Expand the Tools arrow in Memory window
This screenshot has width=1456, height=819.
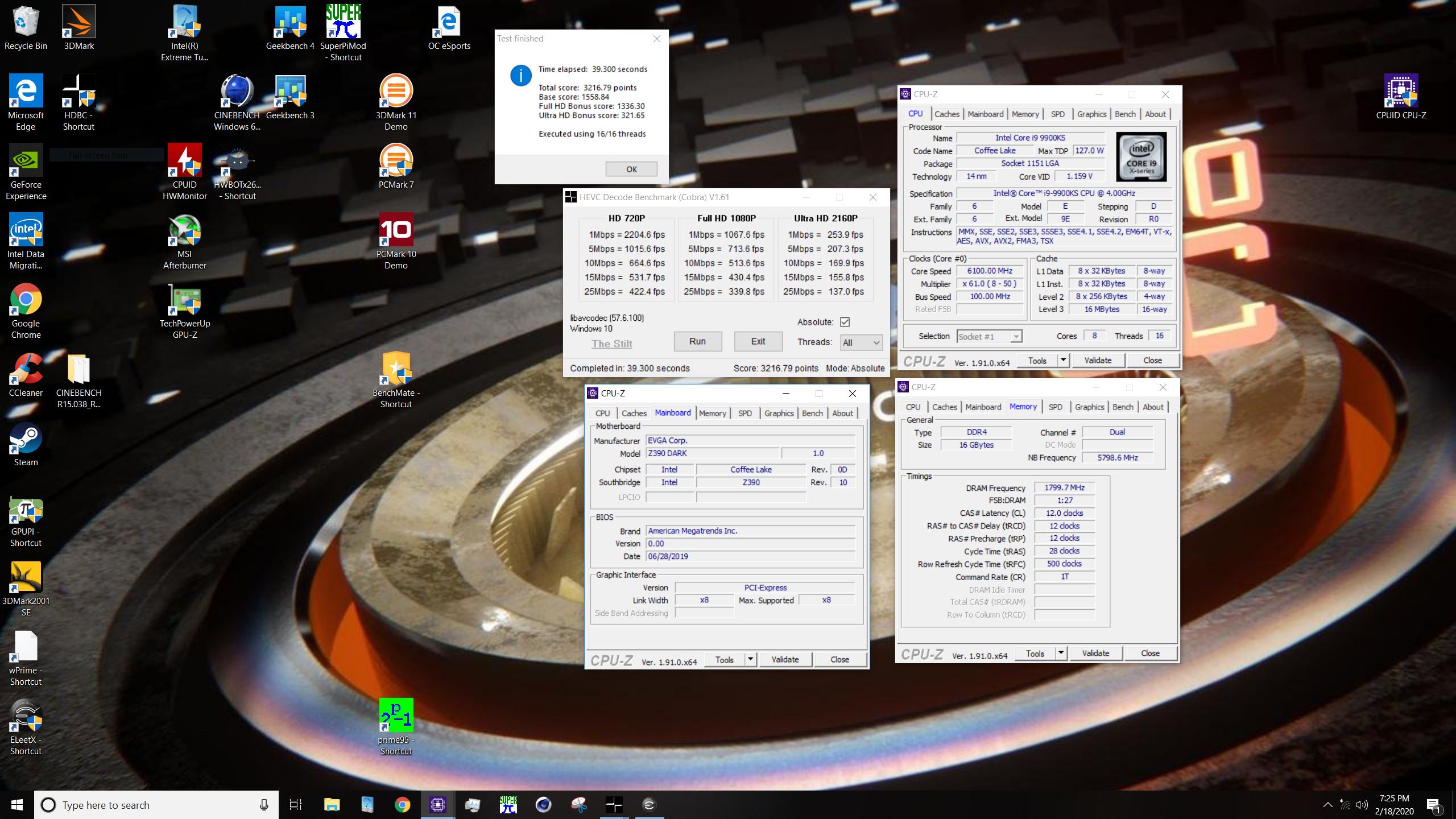[x=1061, y=653]
